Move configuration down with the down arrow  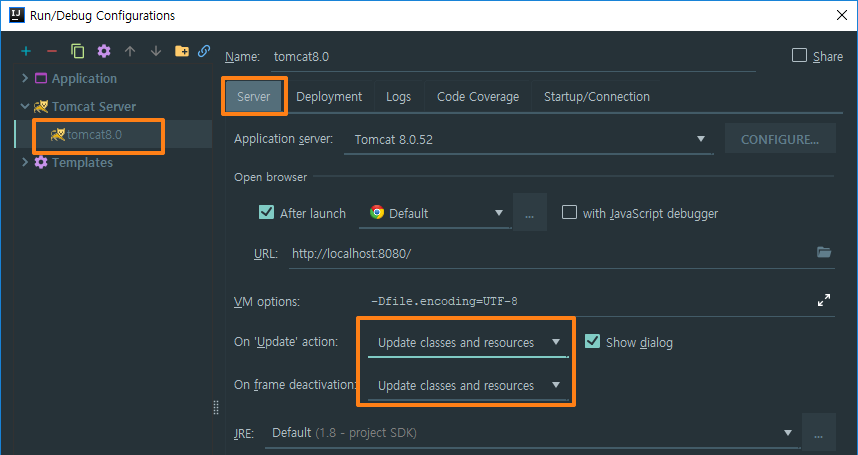pos(156,51)
